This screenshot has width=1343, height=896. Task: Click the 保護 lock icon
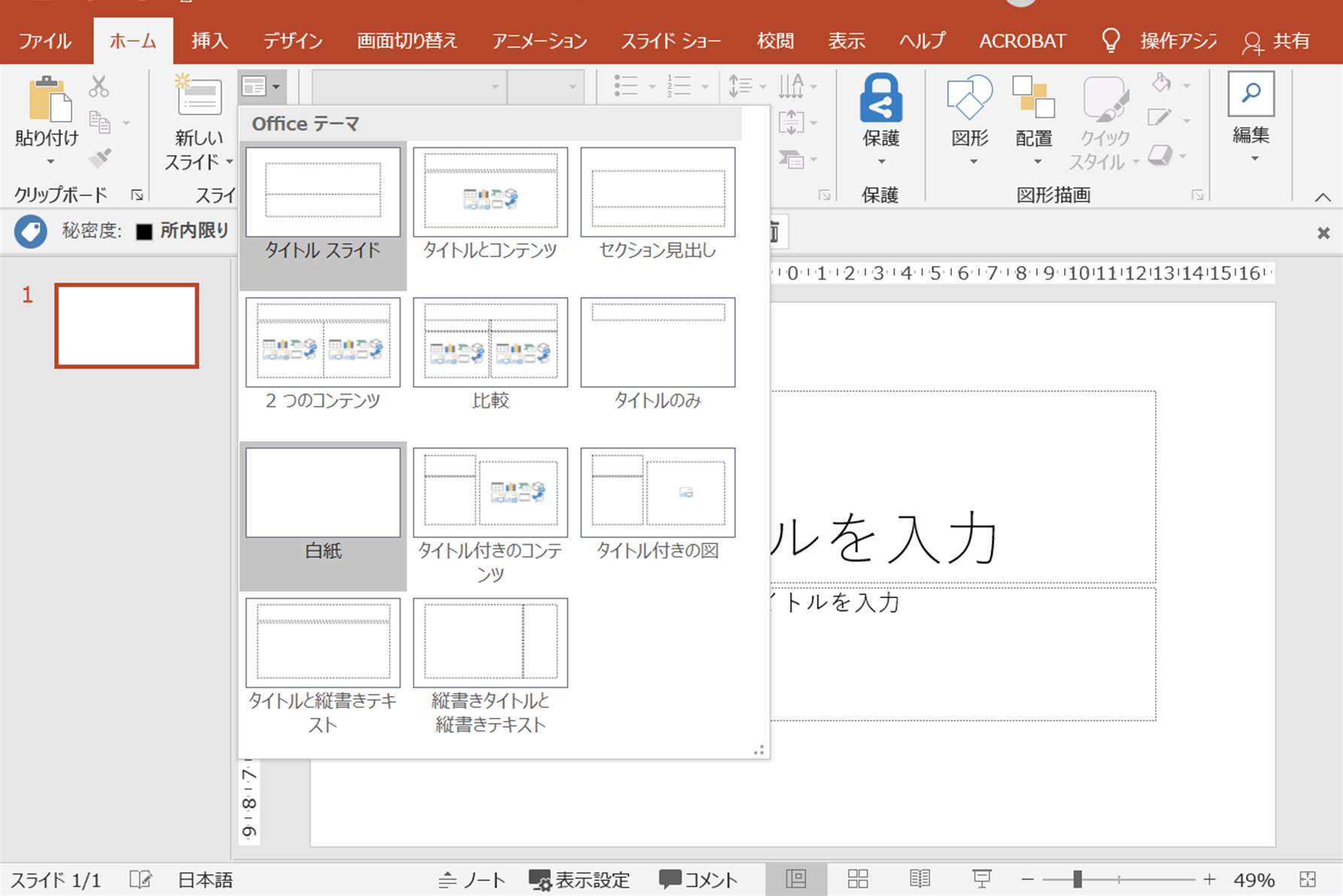[881, 98]
